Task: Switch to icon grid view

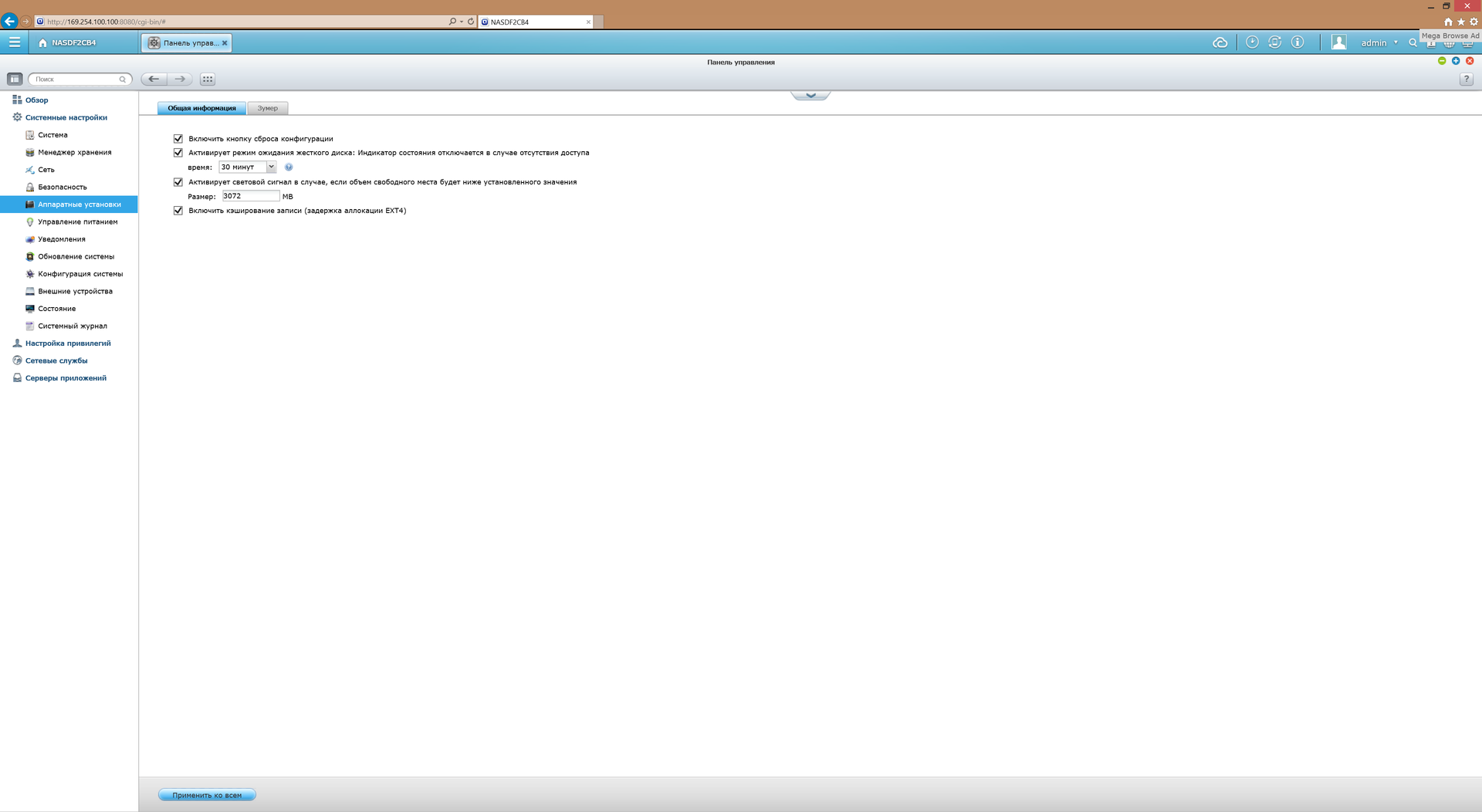Action: tap(207, 79)
